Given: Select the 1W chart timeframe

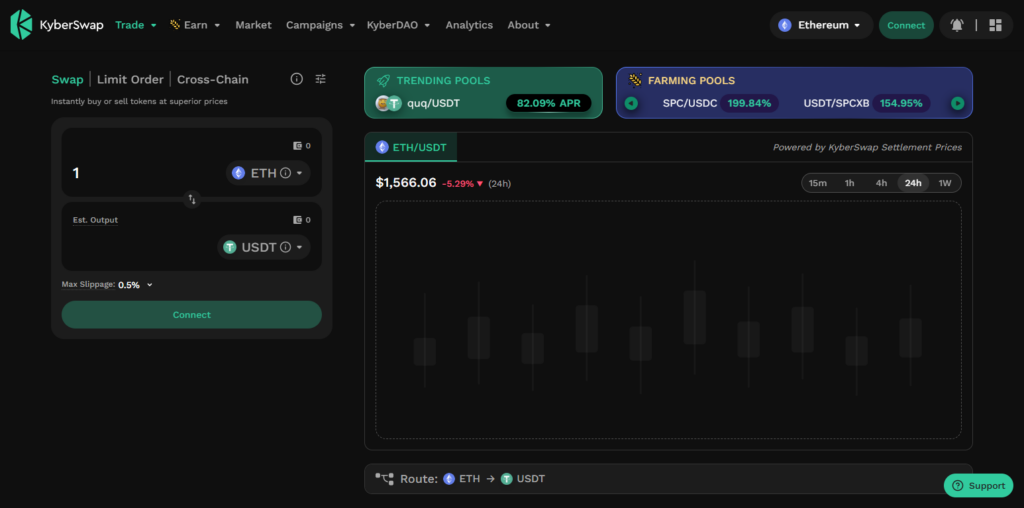Looking at the screenshot, I should click(x=945, y=183).
